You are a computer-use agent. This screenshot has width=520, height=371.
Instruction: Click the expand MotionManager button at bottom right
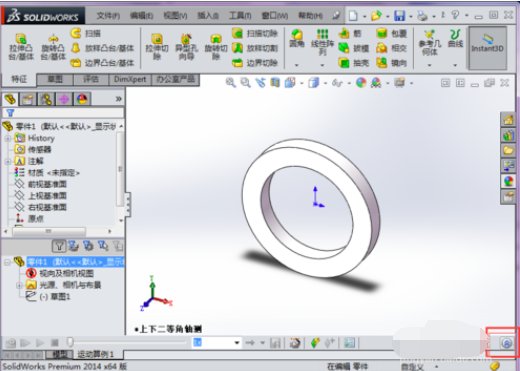pos(507,343)
